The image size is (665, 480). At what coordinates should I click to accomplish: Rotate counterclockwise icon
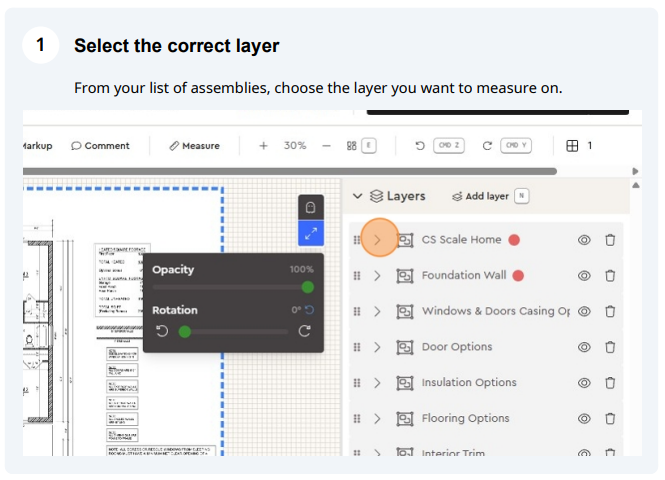(162, 331)
